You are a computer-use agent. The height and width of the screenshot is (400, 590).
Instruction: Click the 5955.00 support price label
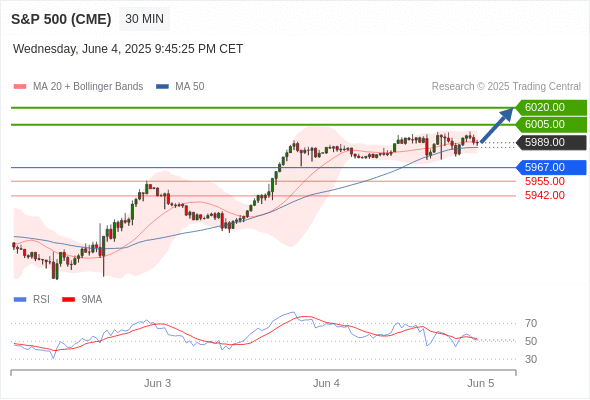coord(545,181)
